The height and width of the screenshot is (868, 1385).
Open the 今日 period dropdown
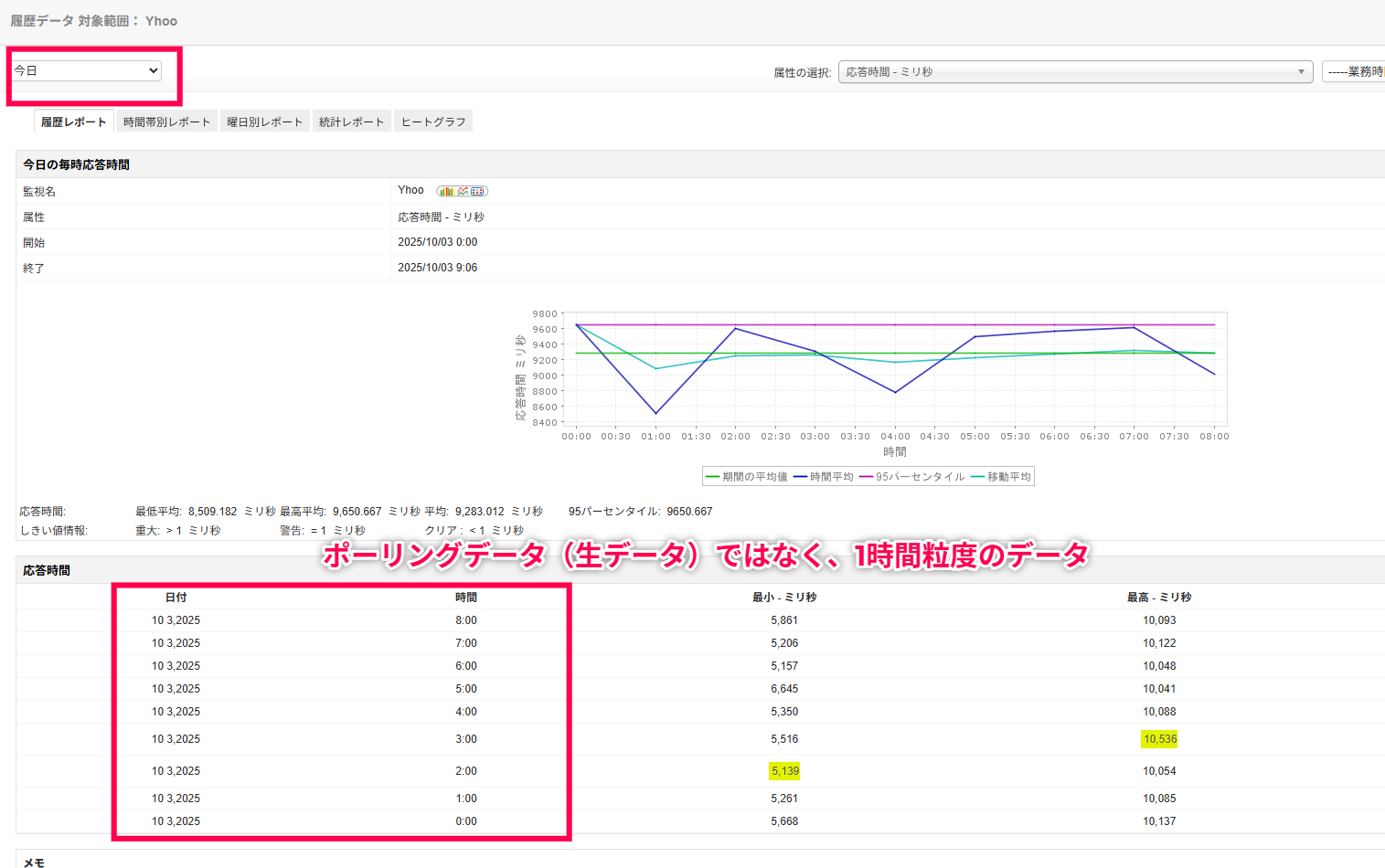click(x=87, y=70)
